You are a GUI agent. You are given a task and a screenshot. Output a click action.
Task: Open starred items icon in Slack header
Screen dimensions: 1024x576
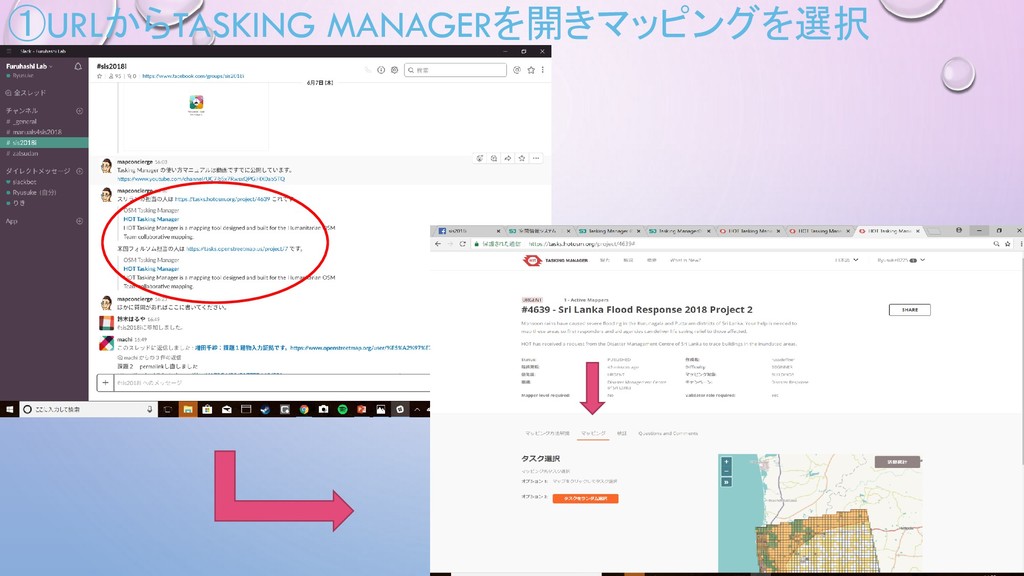(531, 70)
